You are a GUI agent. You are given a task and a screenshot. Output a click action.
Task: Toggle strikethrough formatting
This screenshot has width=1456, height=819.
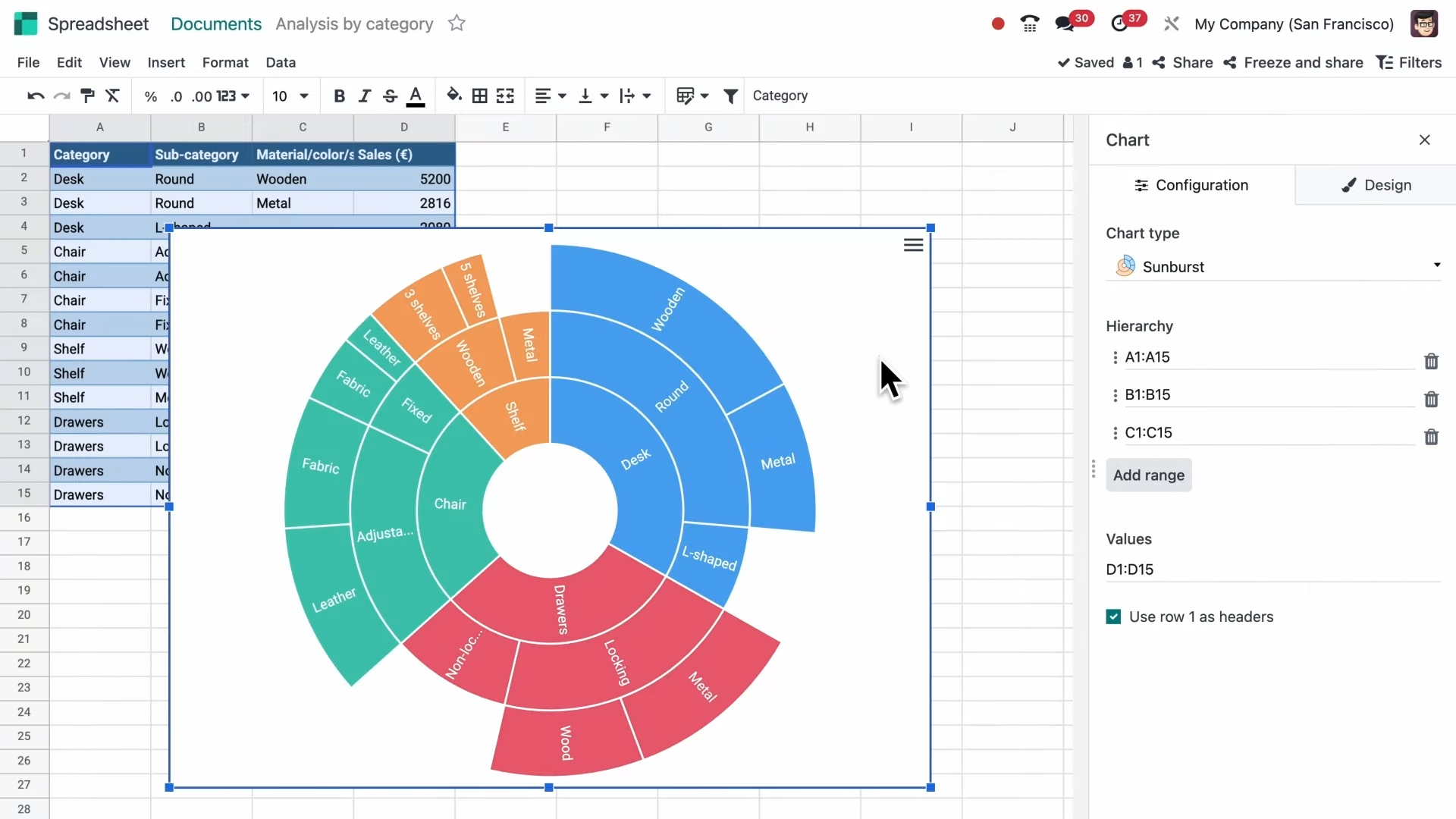click(x=390, y=96)
